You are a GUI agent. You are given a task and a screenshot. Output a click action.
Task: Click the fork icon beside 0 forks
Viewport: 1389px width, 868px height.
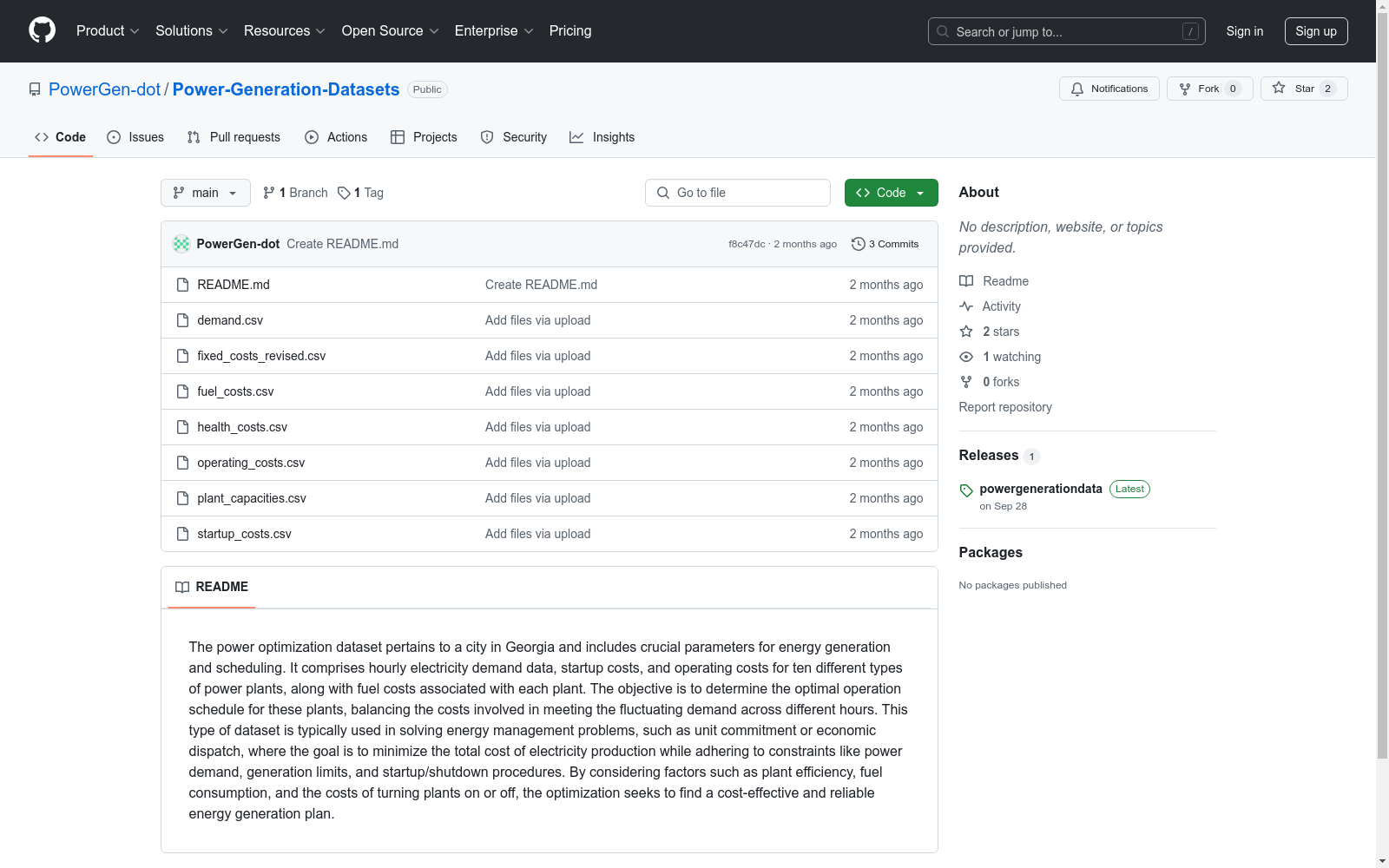966,382
